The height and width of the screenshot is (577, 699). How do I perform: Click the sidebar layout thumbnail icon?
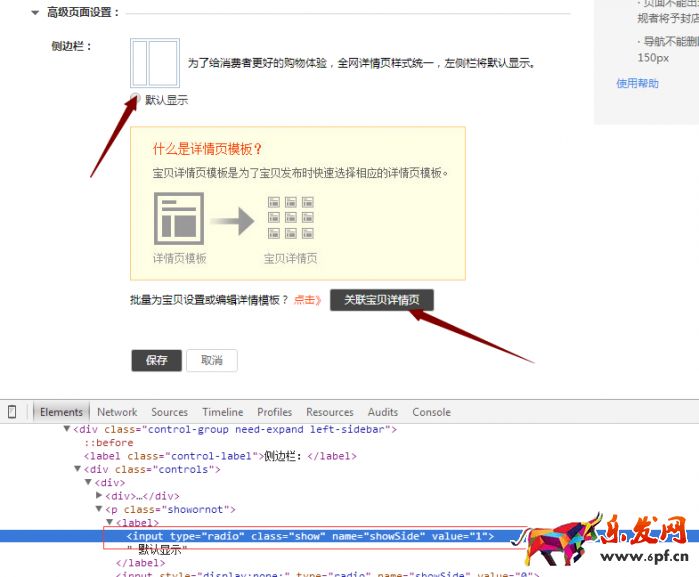click(154, 62)
